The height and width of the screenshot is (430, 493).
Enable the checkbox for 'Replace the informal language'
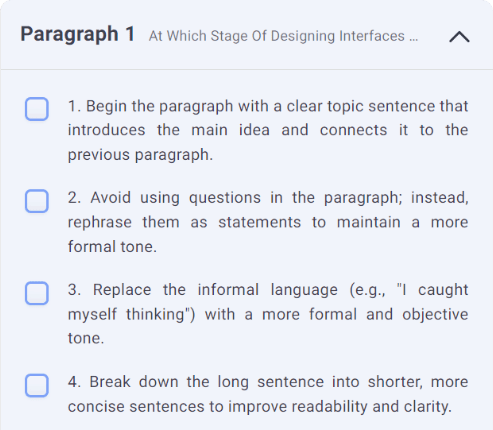37,293
